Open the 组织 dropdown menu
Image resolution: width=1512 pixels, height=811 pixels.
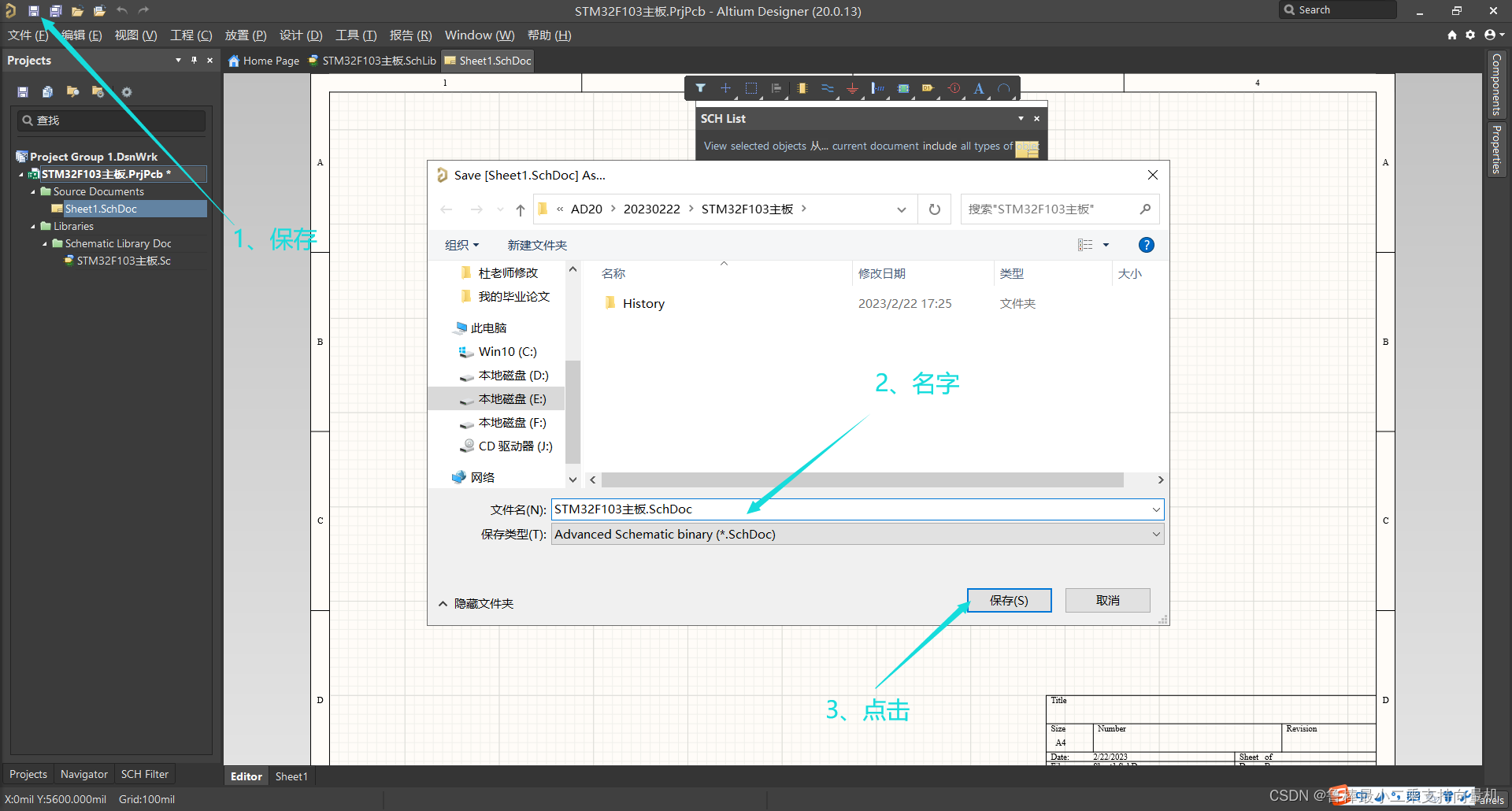click(462, 245)
